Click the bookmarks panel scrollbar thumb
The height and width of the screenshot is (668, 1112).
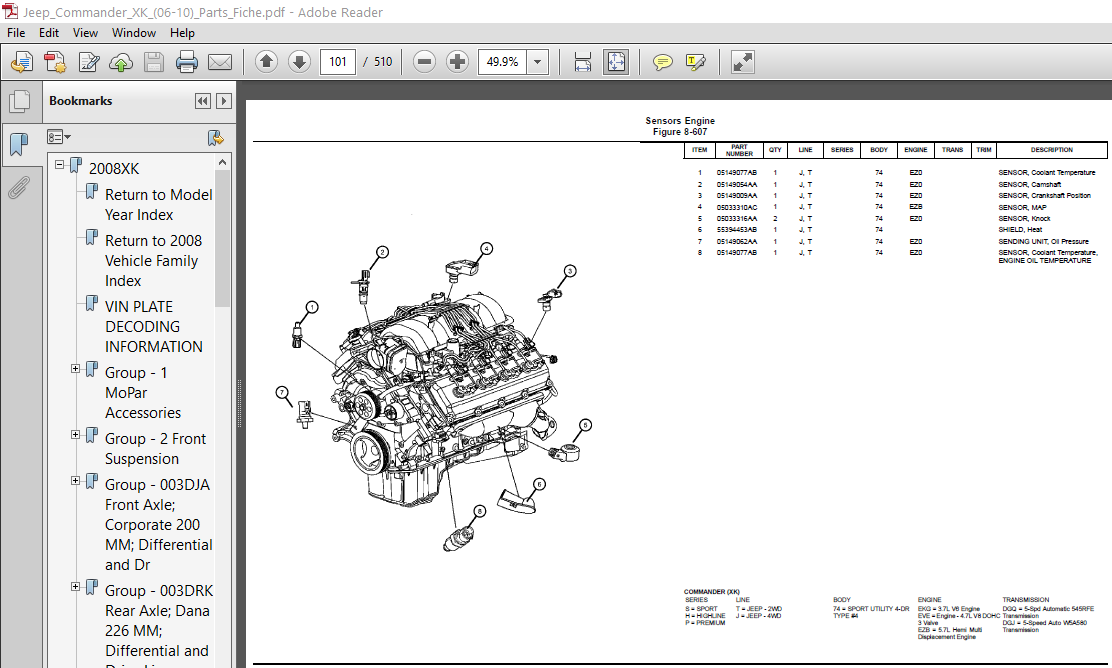[x=223, y=239]
